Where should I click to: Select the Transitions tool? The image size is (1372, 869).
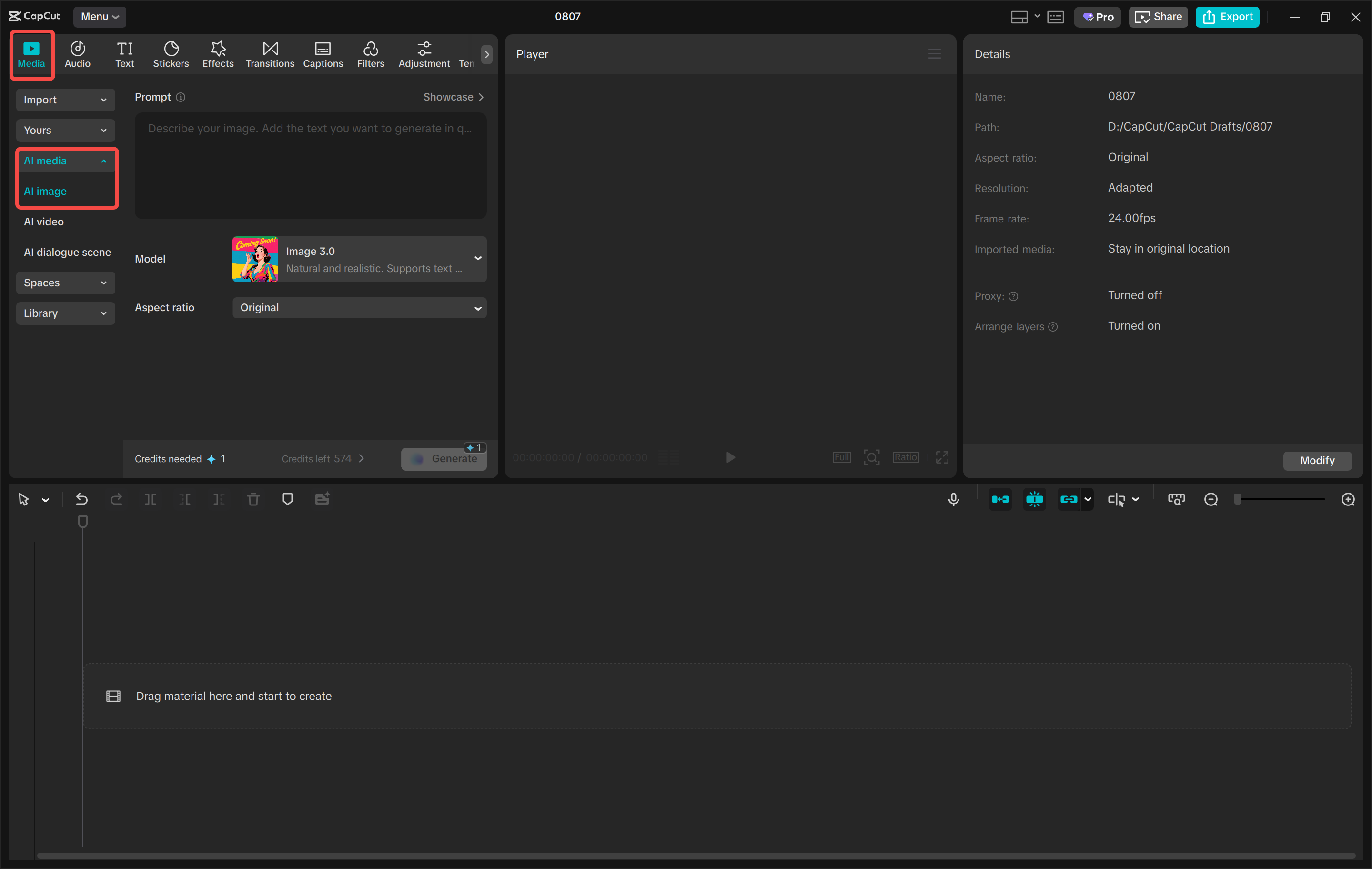(x=270, y=54)
